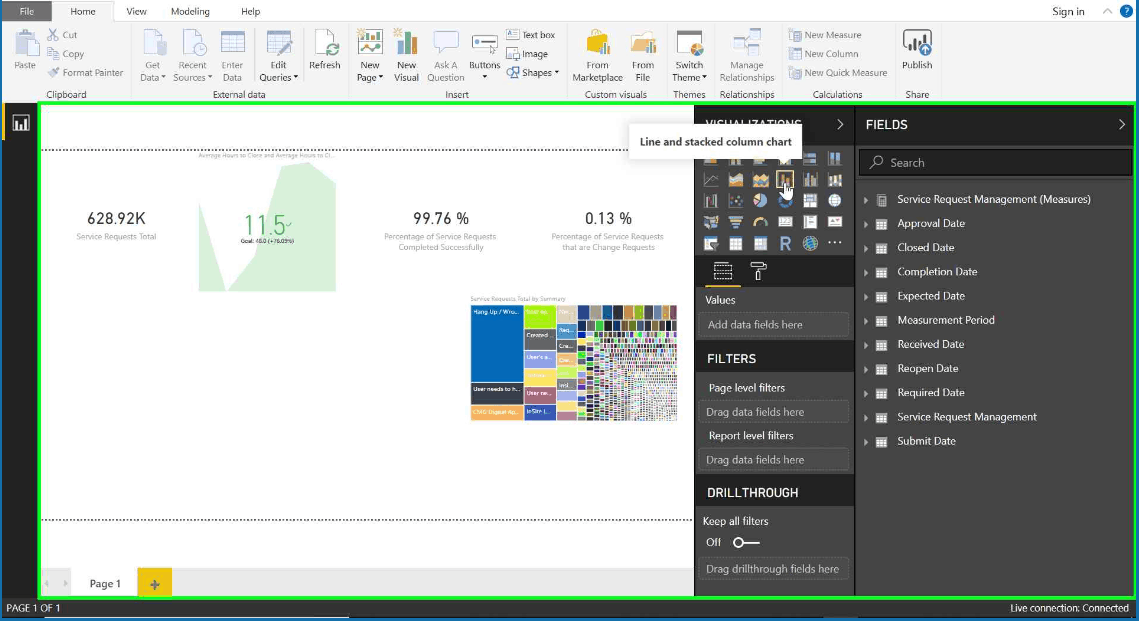Select the Line and clustered column chart
The width and height of the screenshot is (1142, 623).
(x=810, y=179)
